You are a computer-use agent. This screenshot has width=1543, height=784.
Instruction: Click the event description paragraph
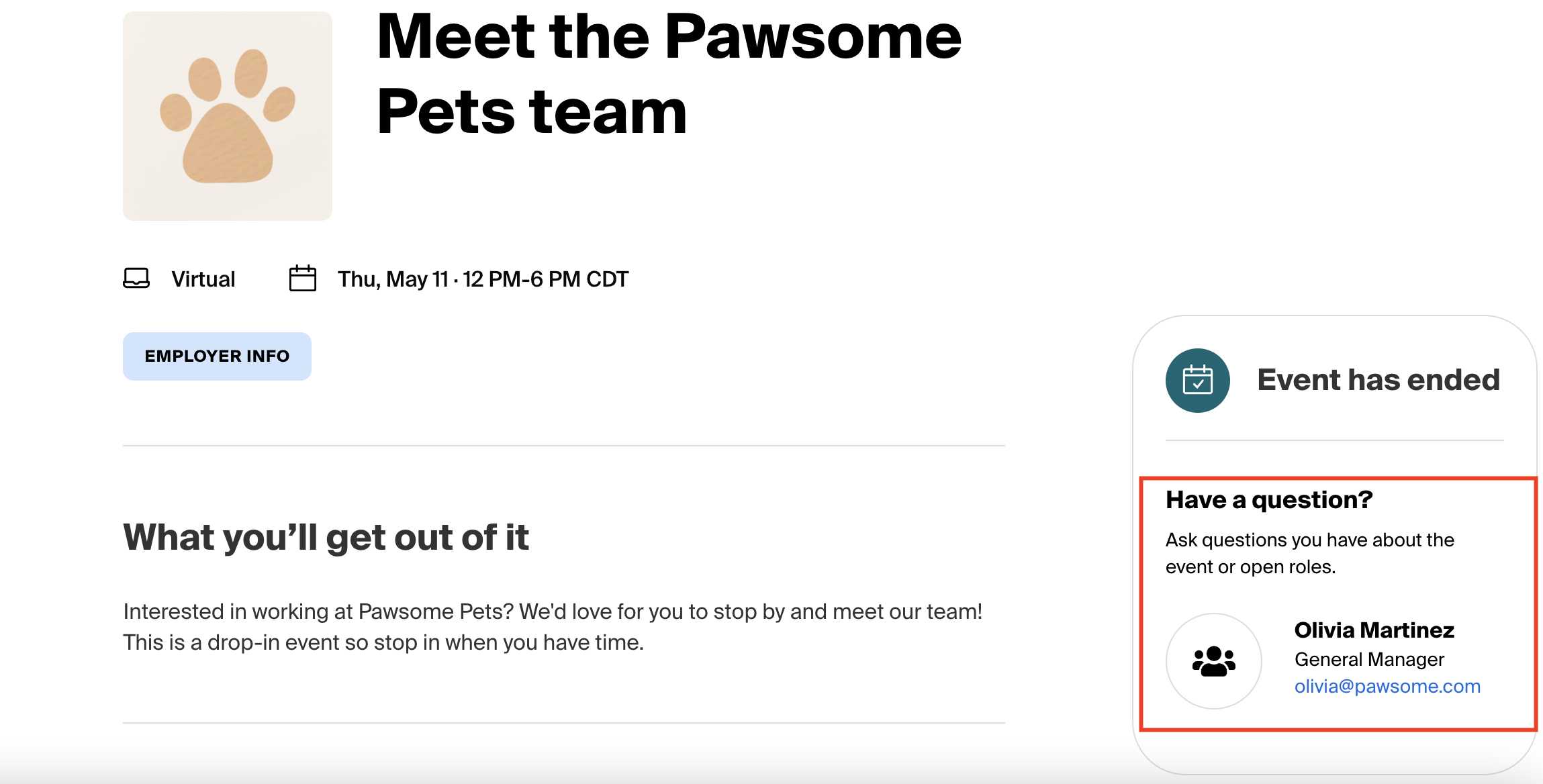(x=553, y=627)
